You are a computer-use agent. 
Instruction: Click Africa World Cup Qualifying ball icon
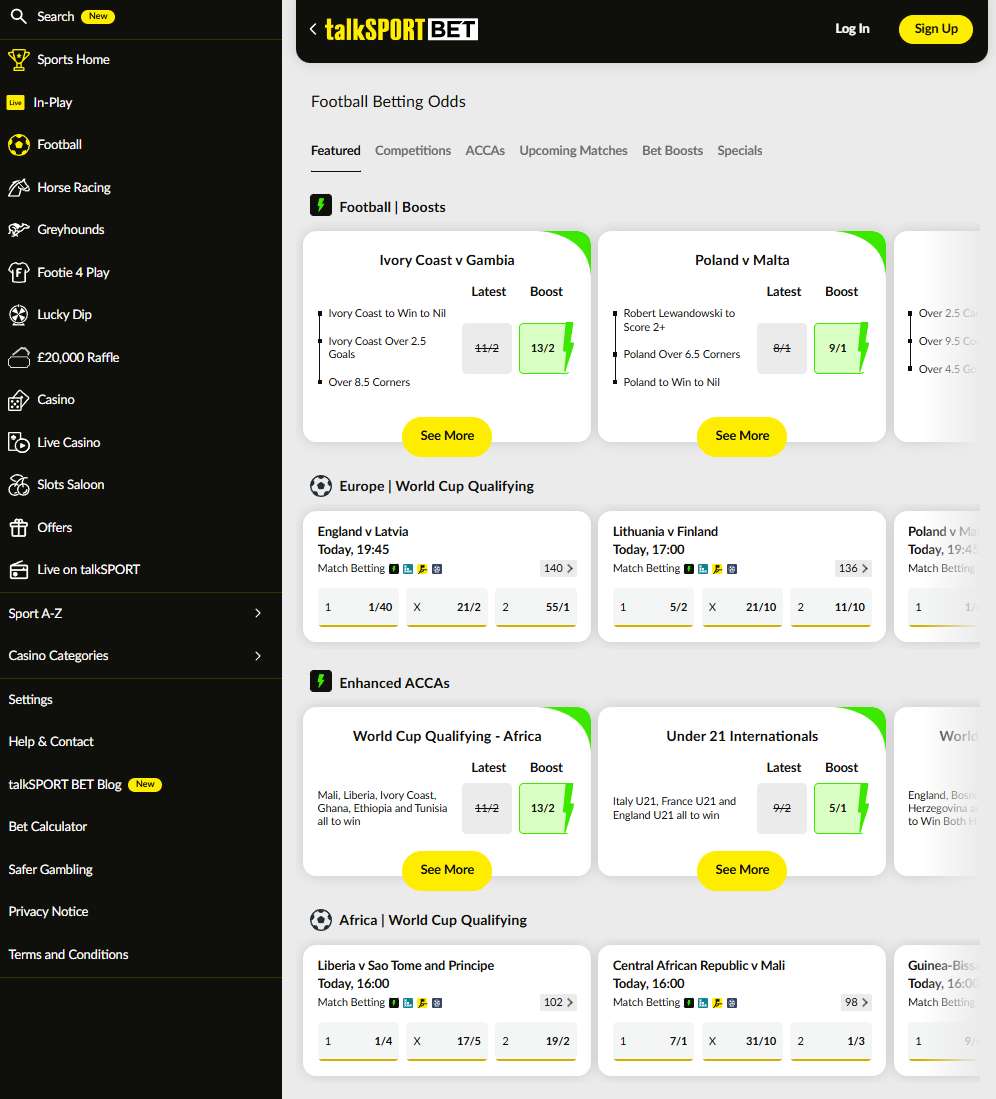[x=321, y=920]
